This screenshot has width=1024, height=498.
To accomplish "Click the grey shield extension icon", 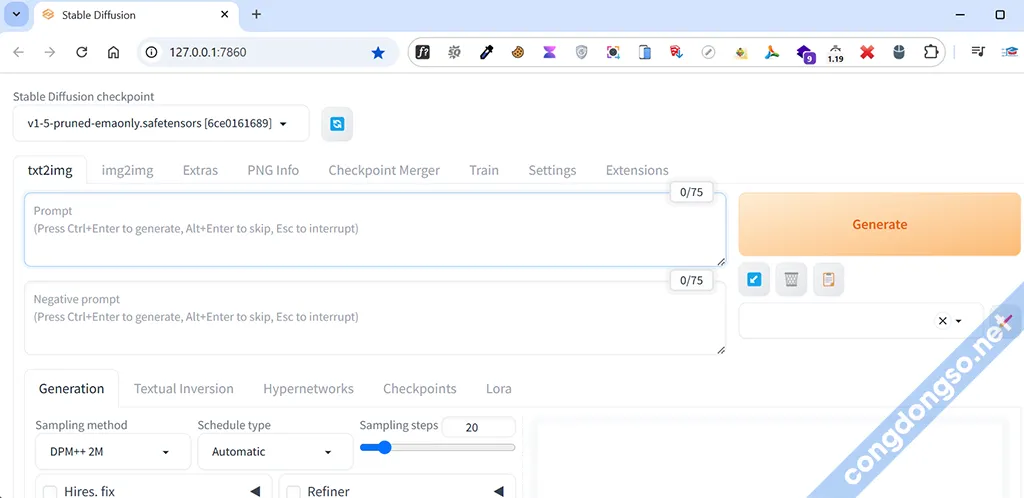I will (x=581, y=52).
